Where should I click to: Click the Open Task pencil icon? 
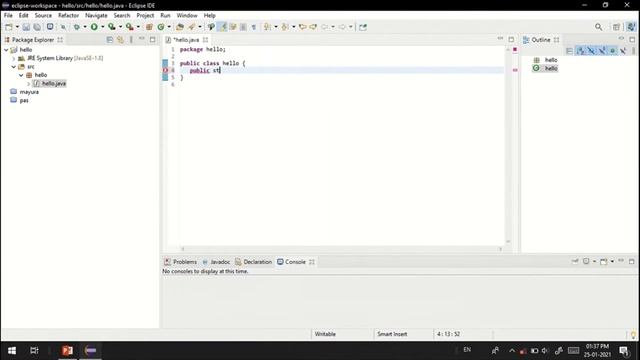191,27
